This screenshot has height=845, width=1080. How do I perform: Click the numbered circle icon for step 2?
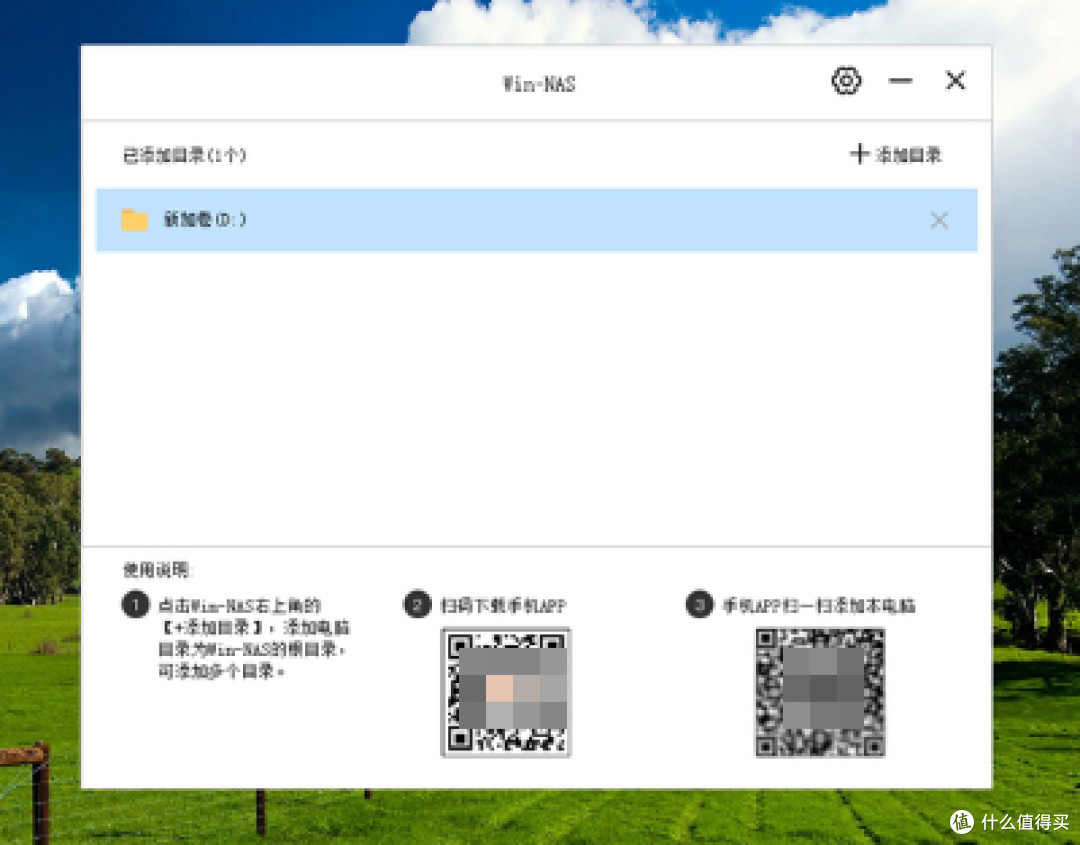[x=417, y=605]
